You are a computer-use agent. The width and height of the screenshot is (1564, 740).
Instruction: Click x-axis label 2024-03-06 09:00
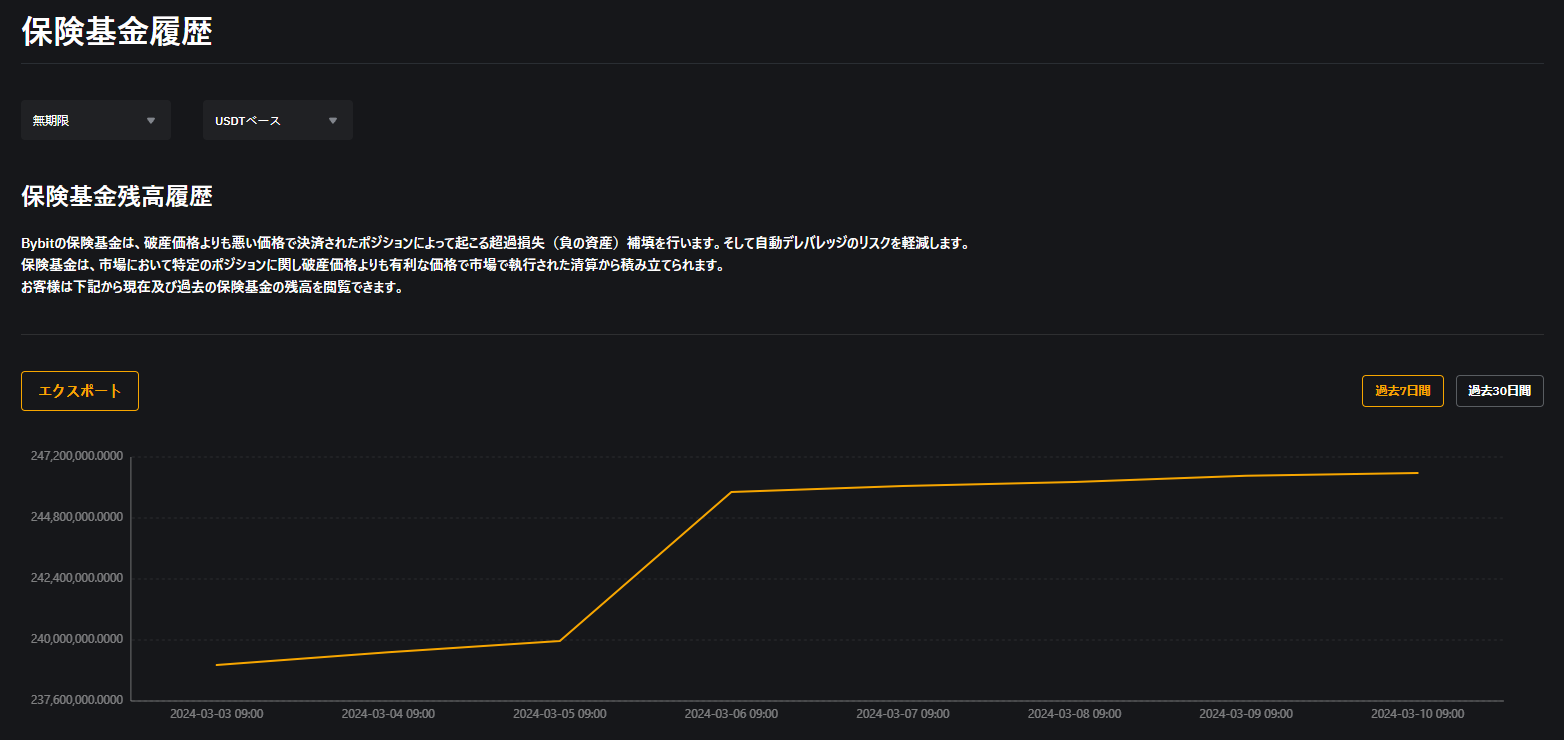tap(731, 714)
